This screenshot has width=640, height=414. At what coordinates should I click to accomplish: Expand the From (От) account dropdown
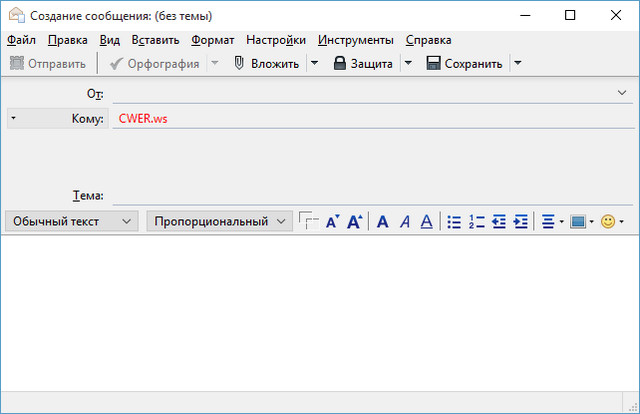[622, 93]
